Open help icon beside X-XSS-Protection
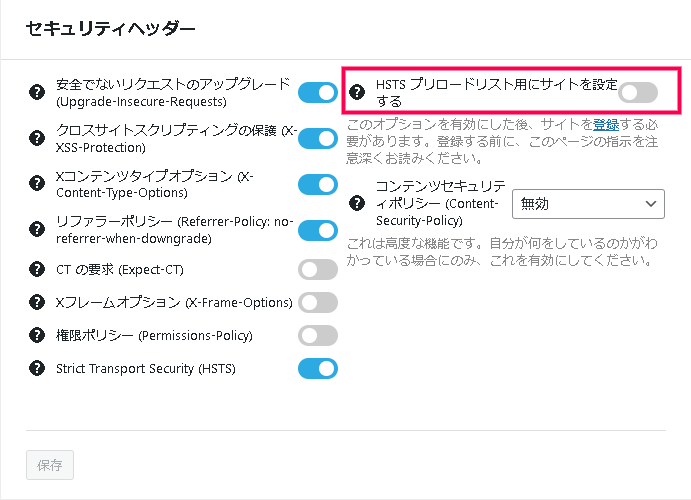 [37, 138]
